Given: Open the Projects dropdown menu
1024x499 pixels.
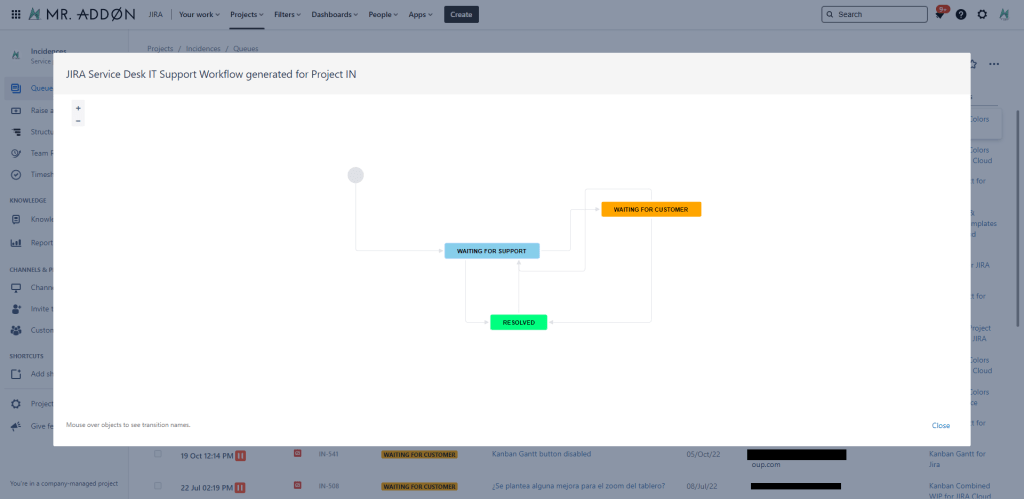Looking at the screenshot, I should coord(247,15).
